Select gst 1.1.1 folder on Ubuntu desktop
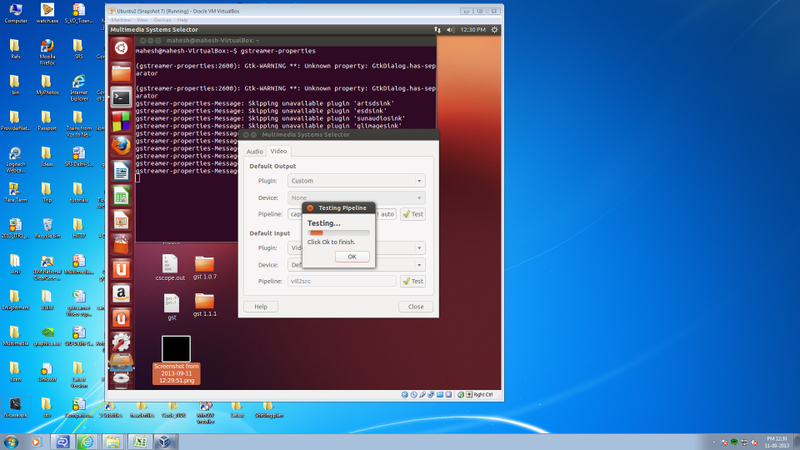 [205, 305]
